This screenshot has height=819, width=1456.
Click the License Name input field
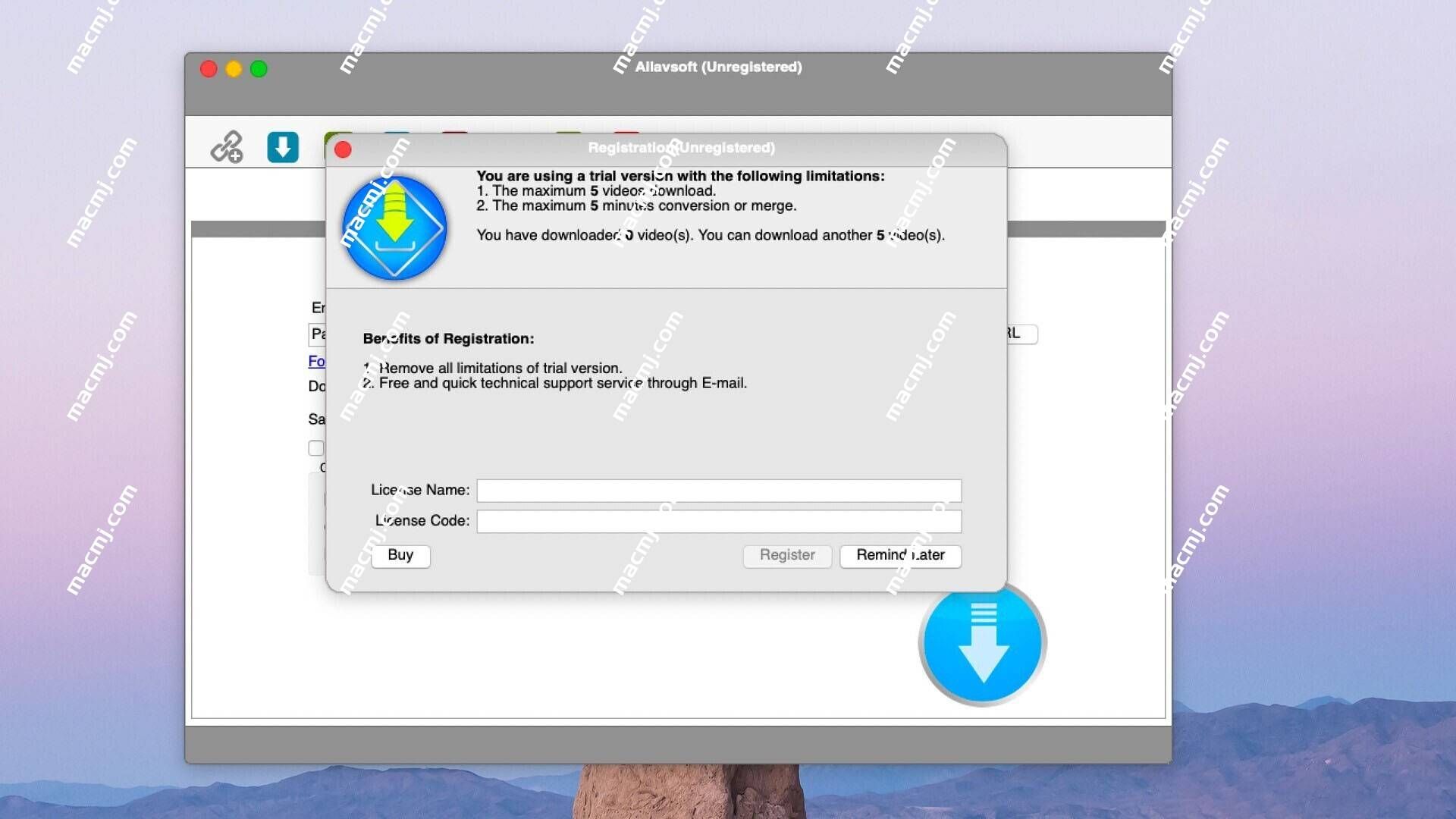pyautogui.click(x=719, y=491)
